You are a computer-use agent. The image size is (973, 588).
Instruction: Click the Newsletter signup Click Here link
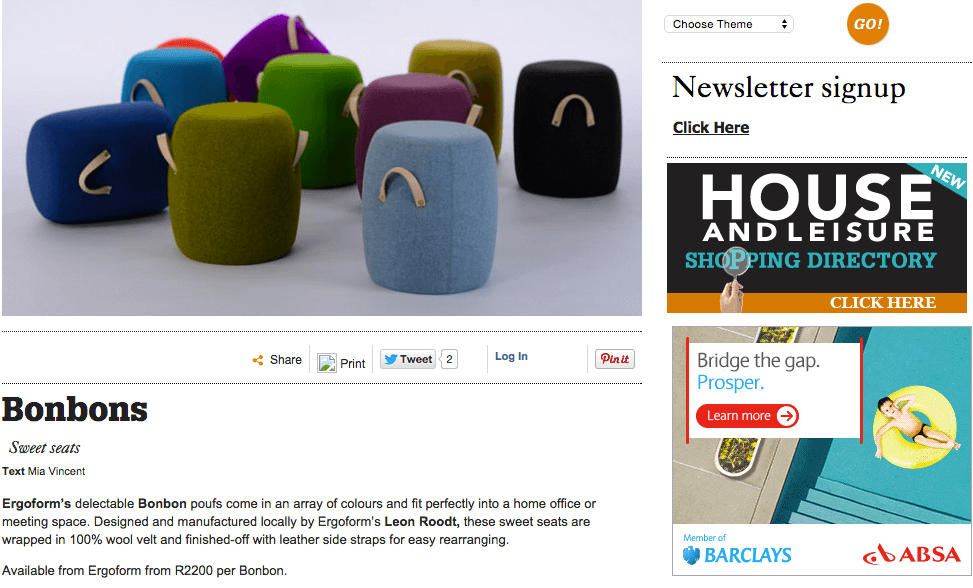[x=711, y=127]
